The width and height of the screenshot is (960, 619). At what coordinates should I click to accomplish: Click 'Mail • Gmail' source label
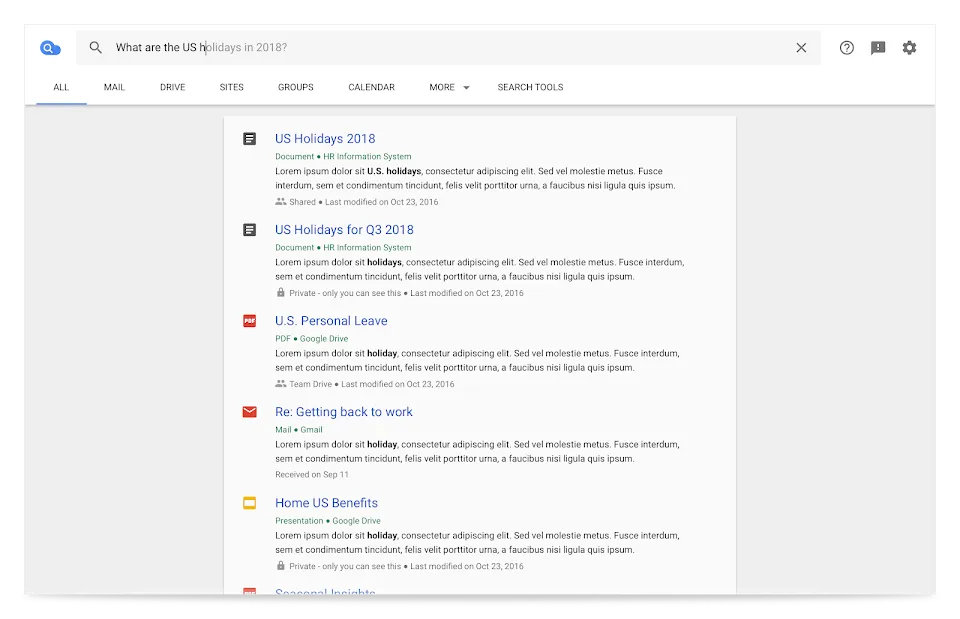pos(299,430)
